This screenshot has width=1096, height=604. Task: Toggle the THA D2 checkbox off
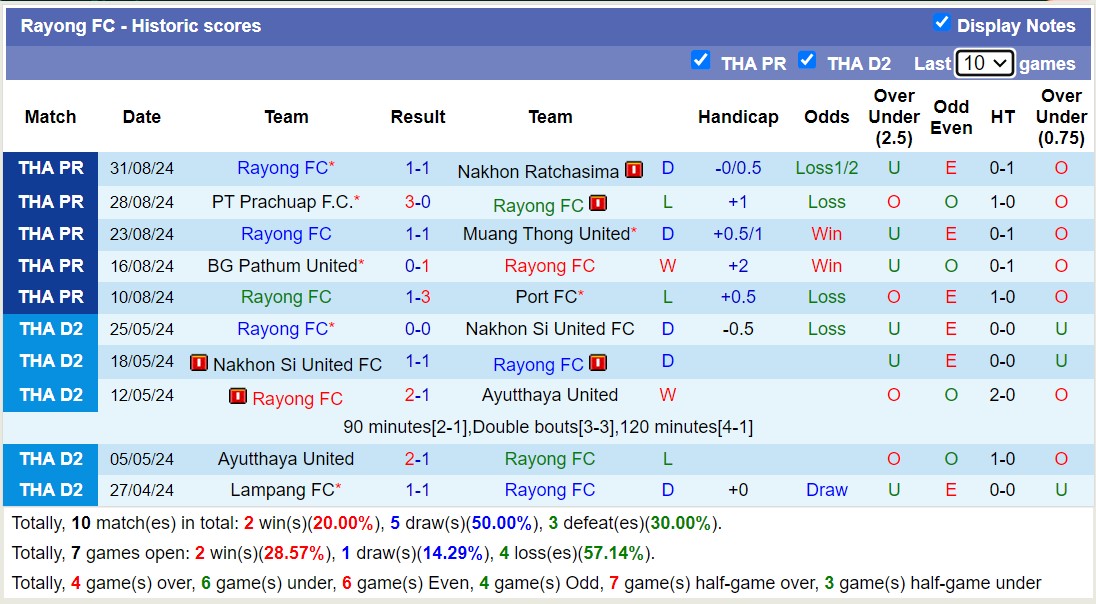(x=807, y=61)
